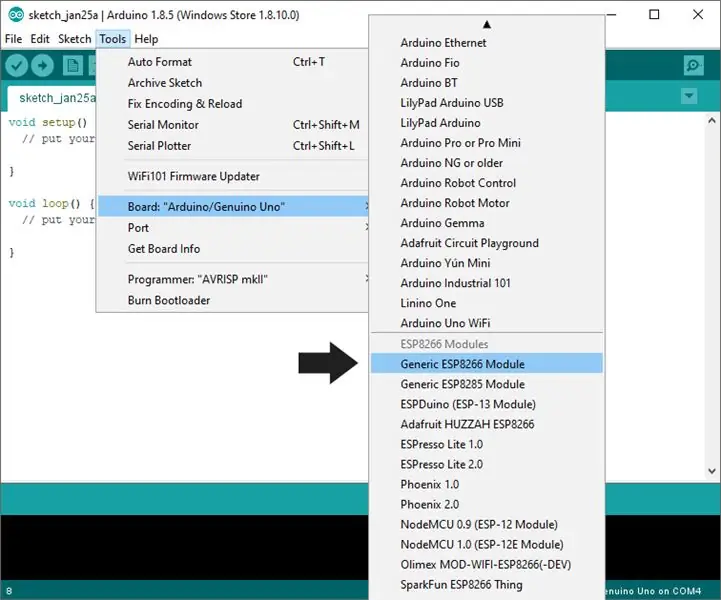Select ESPresso Lite 1.0

486,445
